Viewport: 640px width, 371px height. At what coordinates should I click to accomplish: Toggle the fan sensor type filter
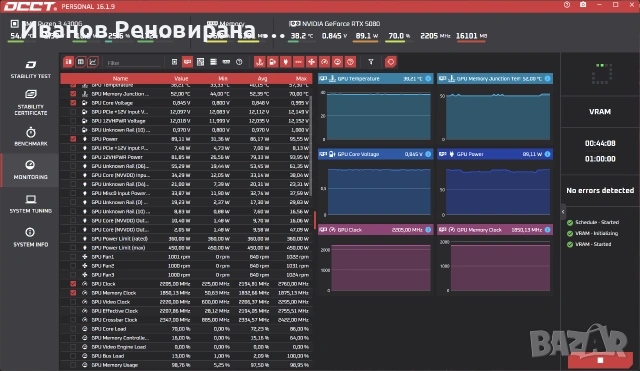(311, 62)
